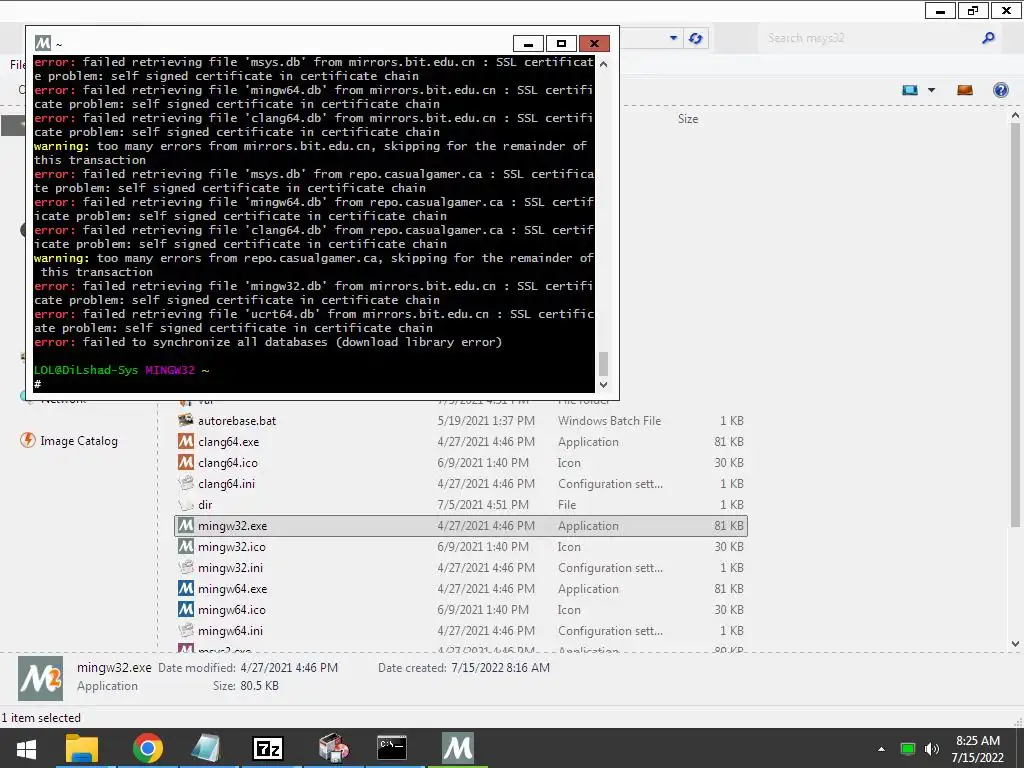The height and width of the screenshot is (768, 1024).
Task: Open Image Catalog in navigation pane
Action: [x=79, y=441]
